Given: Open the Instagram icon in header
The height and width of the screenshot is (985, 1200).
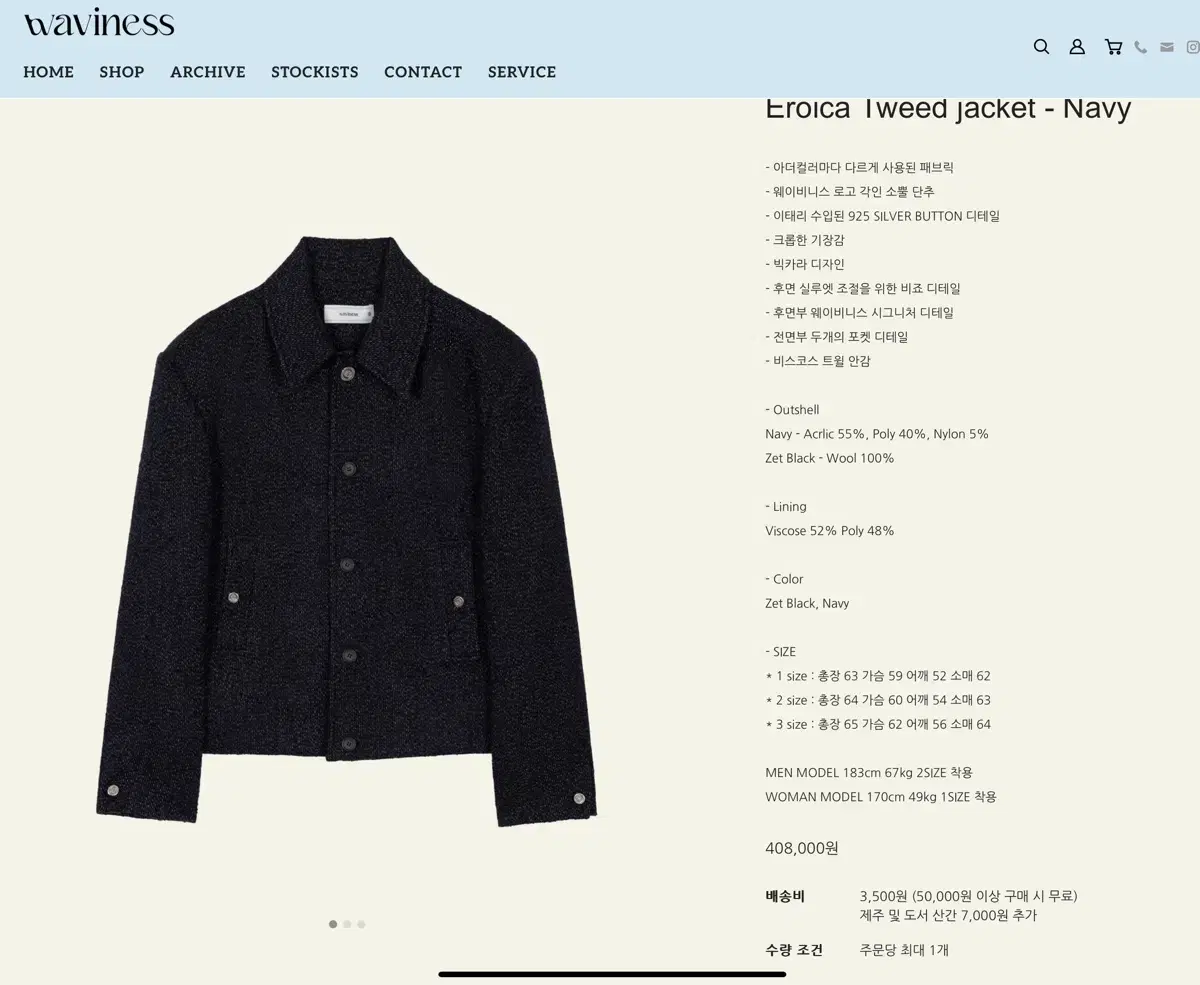Looking at the screenshot, I should pos(1193,47).
